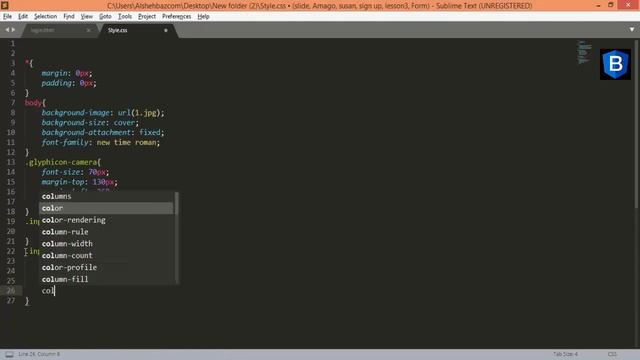Click the '.glyphicon-camera' selector text
Screen dimensions: 640x360
tap(62, 162)
